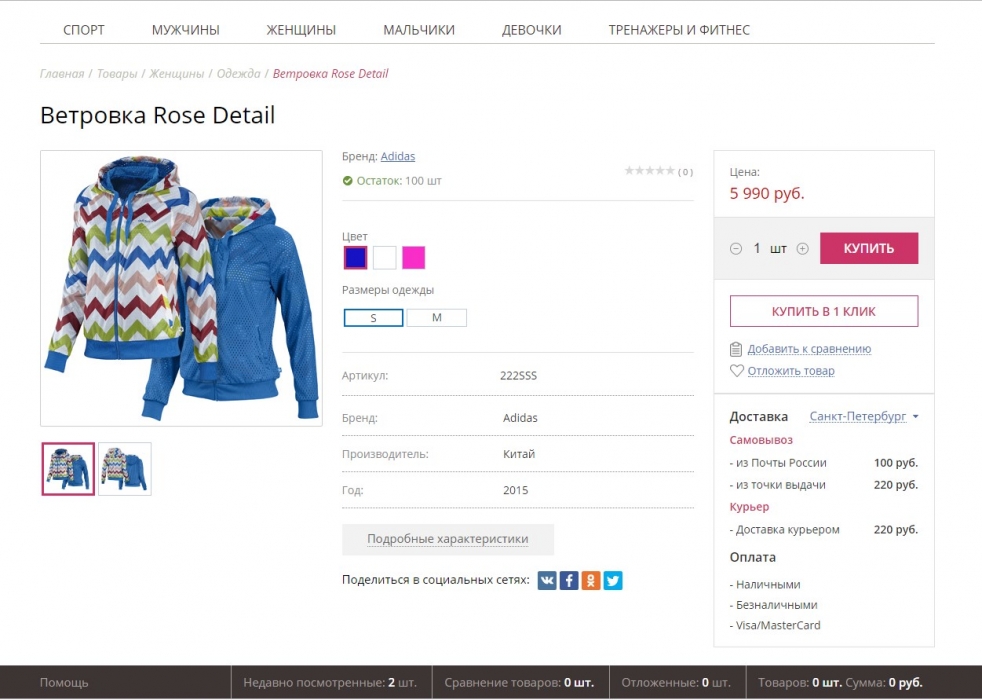Share via the Twitter icon
The height and width of the screenshot is (700, 982).
613,580
